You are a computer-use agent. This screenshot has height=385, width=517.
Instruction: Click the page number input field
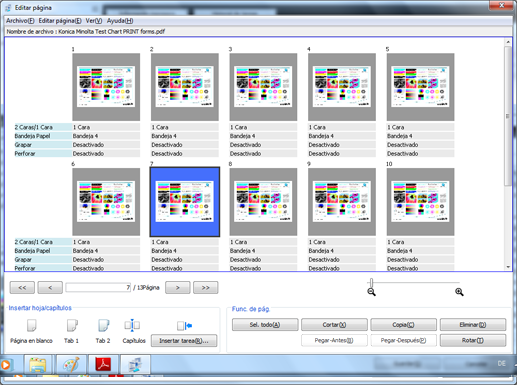click(98, 288)
